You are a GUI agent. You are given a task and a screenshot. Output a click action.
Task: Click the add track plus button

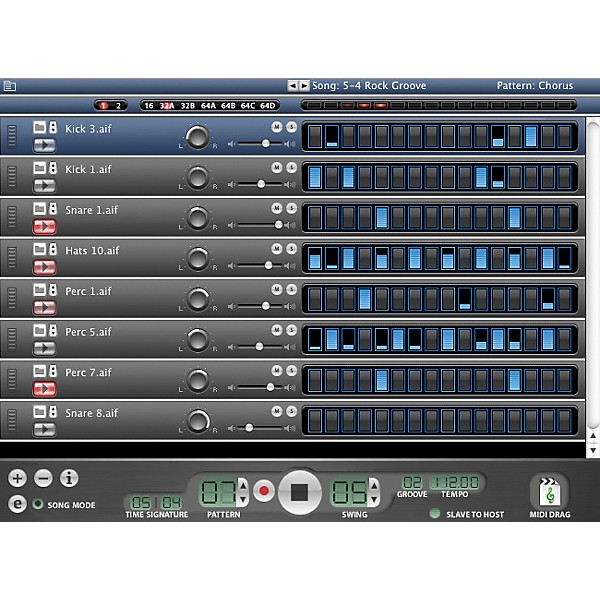coord(18,478)
